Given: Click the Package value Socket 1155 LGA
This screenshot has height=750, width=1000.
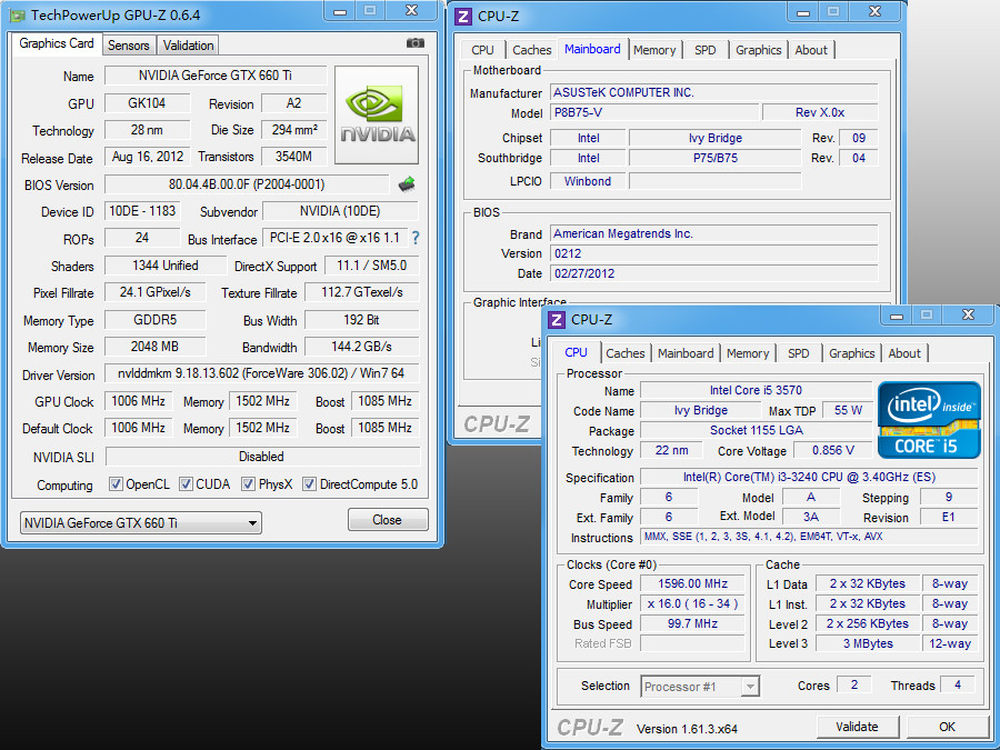Looking at the screenshot, I should [x=756, y=430].
